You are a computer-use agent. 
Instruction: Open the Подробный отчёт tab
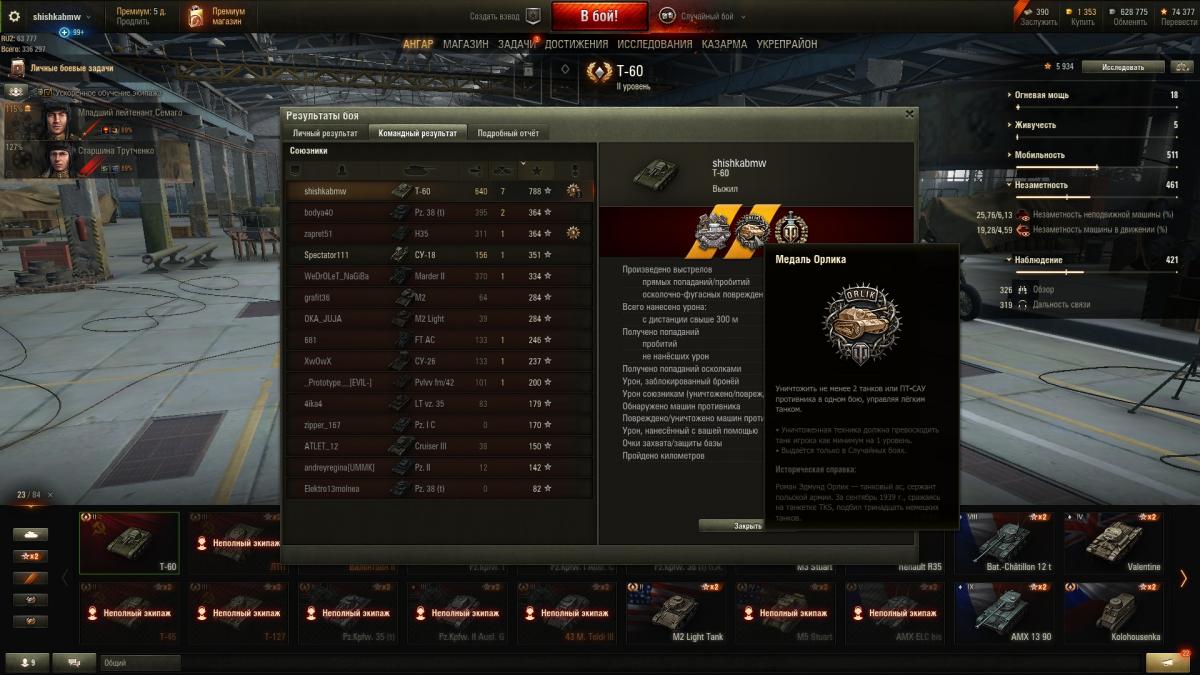[508, 133]
